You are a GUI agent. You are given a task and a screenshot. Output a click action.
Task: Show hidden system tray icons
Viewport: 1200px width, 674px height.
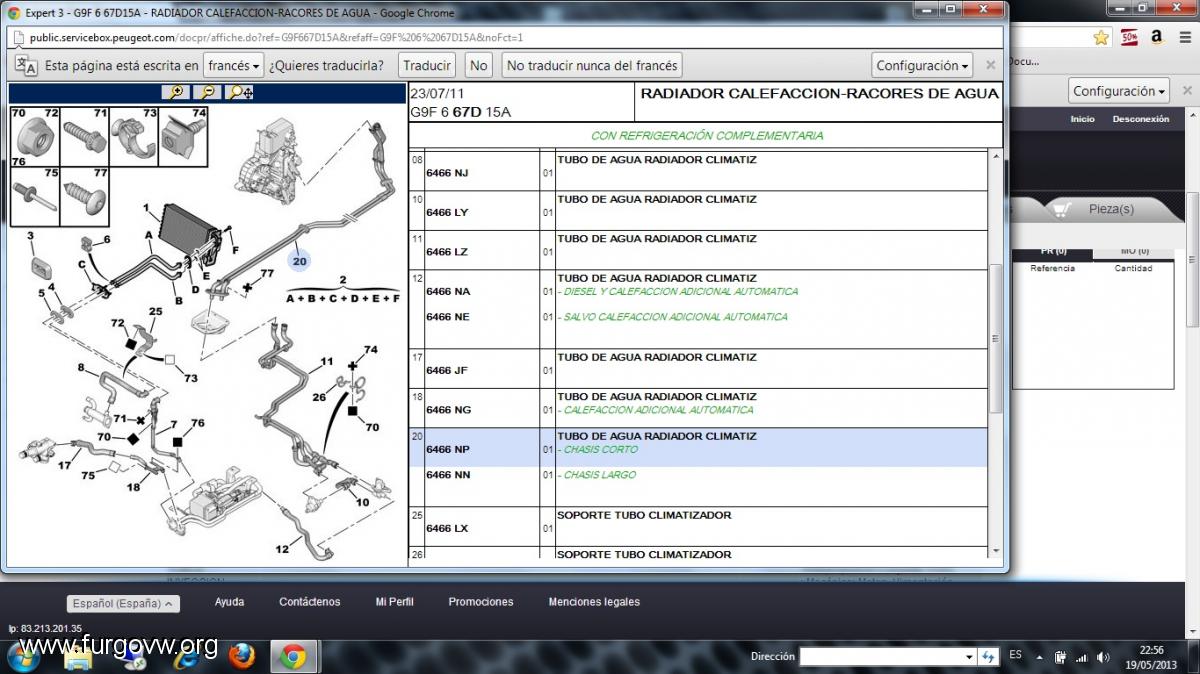(1040, 657)
